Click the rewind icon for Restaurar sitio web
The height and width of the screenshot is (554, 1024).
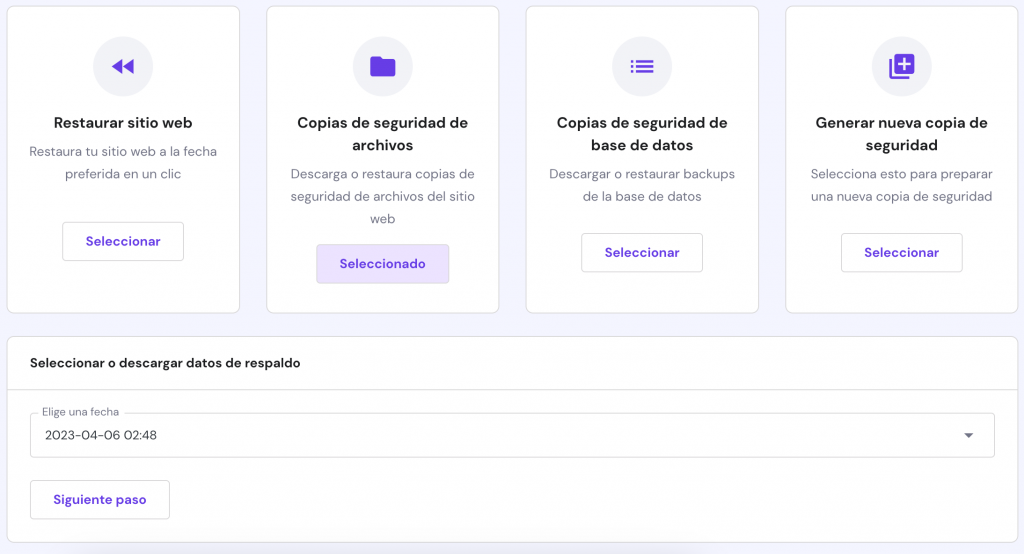coord(123,67)
